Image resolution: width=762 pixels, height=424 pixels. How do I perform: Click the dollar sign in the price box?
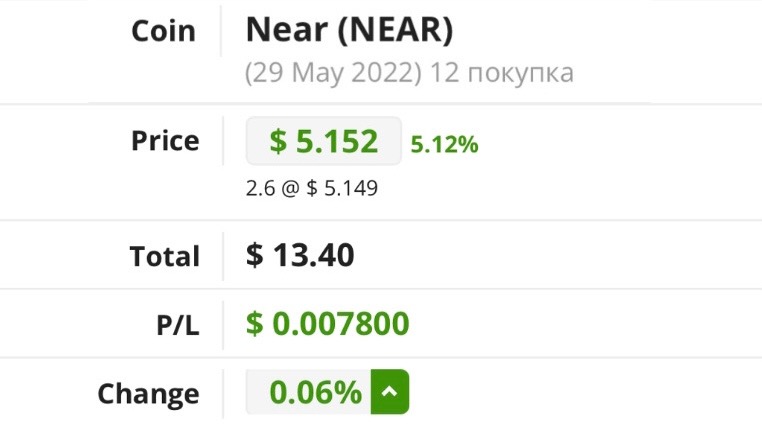[278, 141]
